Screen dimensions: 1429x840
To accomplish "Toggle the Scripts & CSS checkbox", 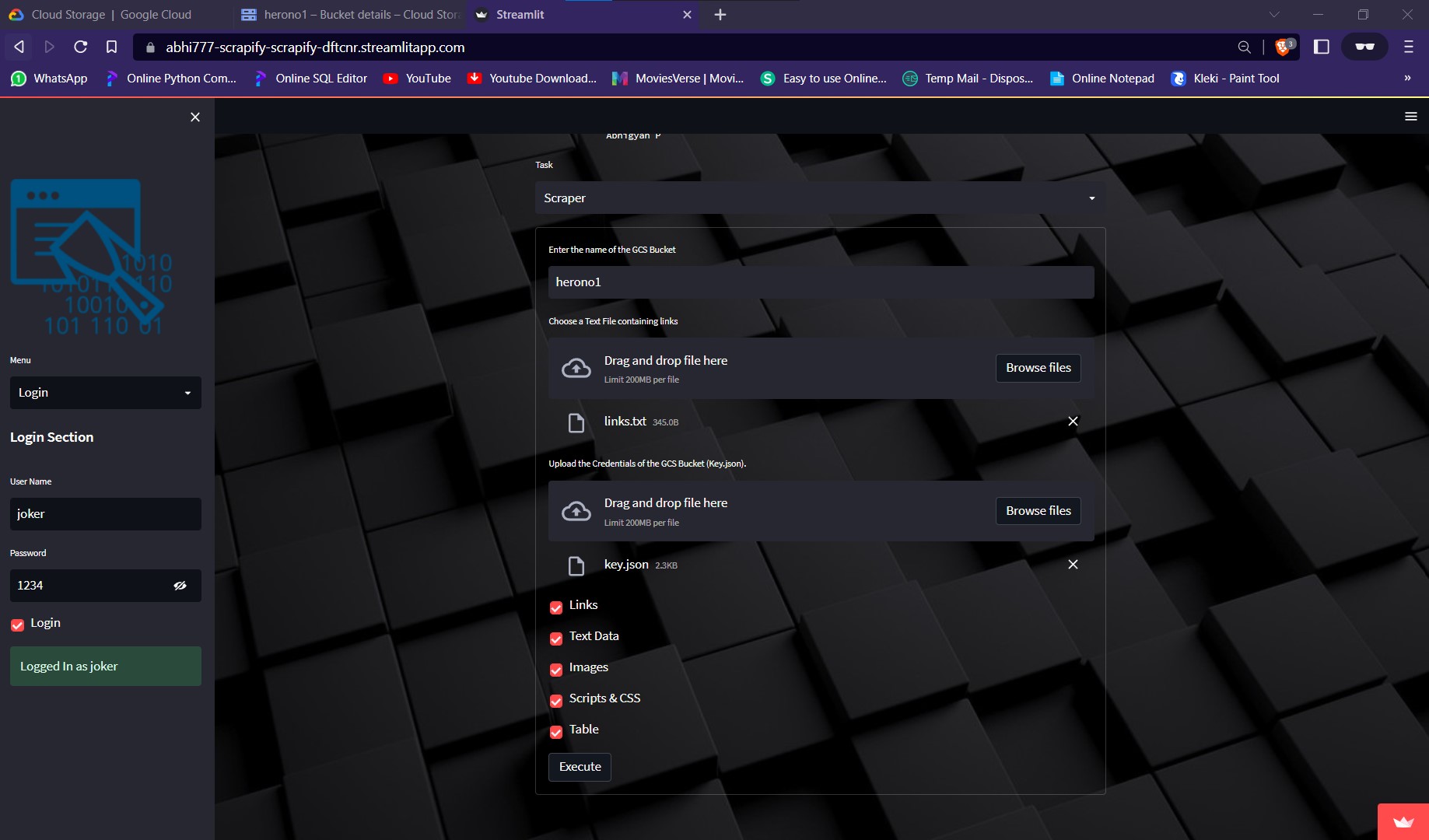I will click(556, 701).
